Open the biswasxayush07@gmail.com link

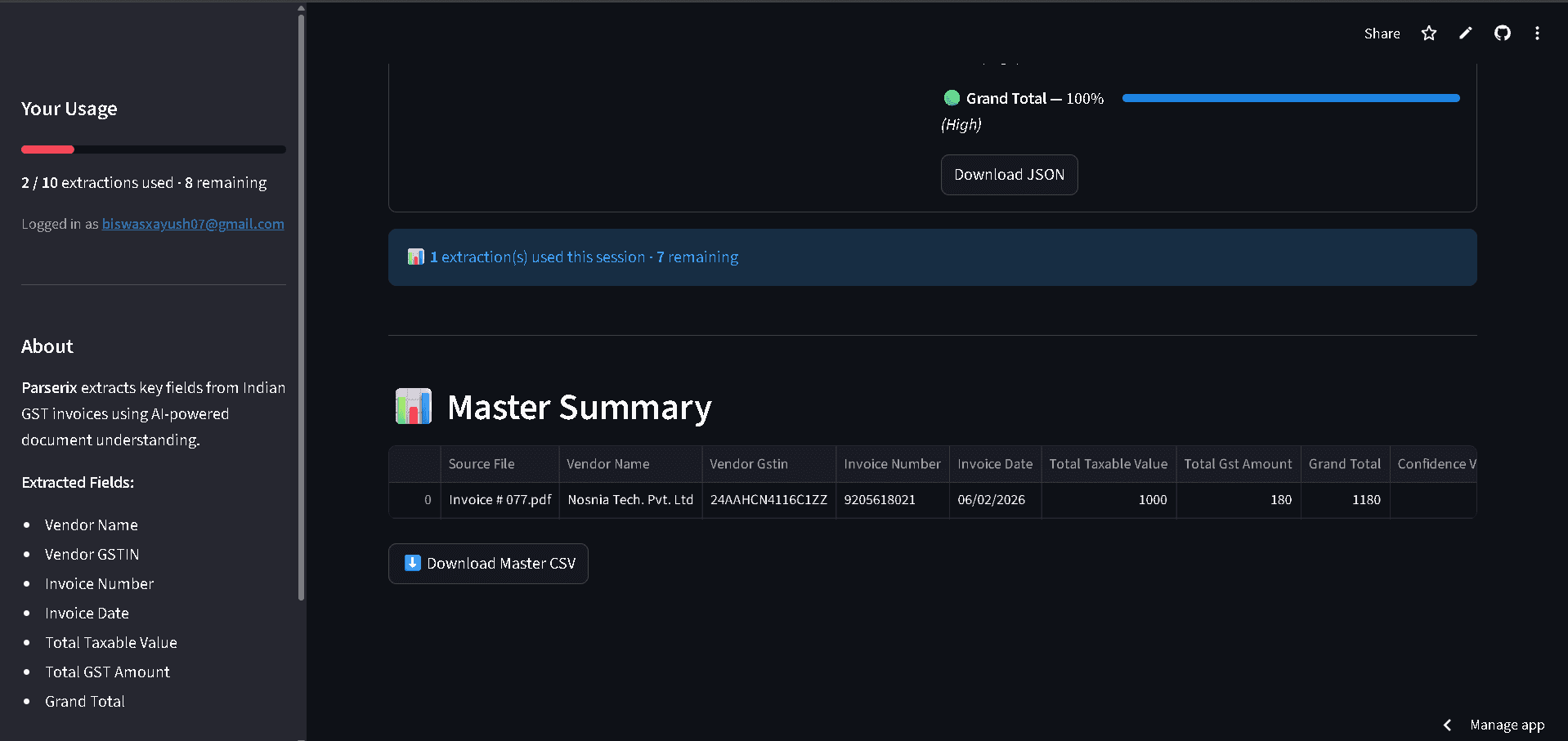pyautogui.click(x=193, y=223)
